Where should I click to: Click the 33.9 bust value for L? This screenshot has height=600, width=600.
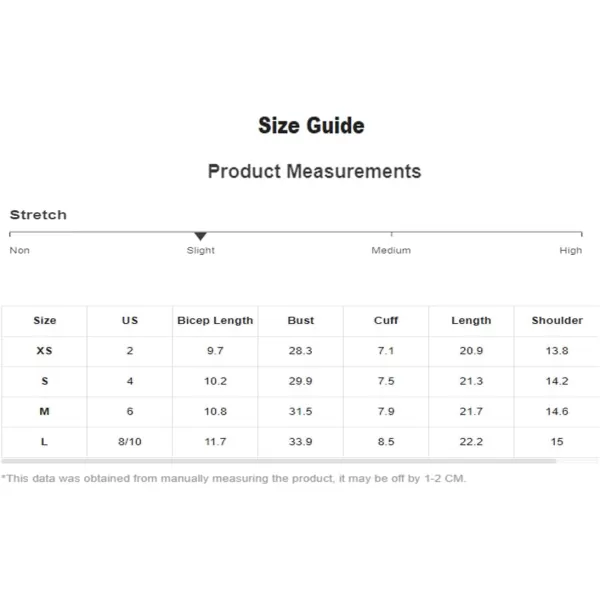(x=300, y=442)
